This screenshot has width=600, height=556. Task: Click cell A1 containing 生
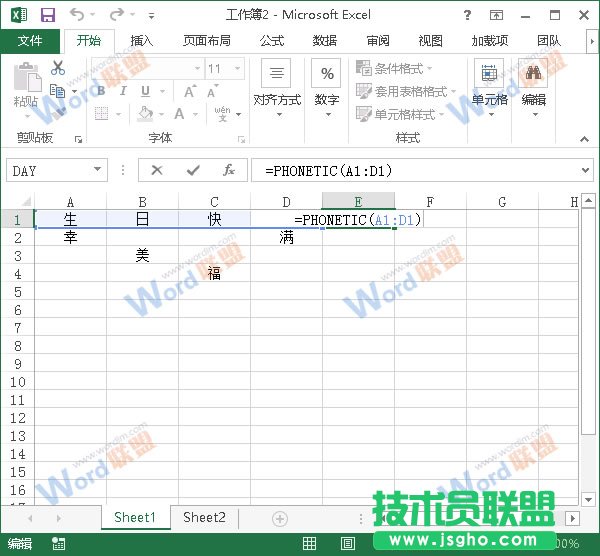70,219
